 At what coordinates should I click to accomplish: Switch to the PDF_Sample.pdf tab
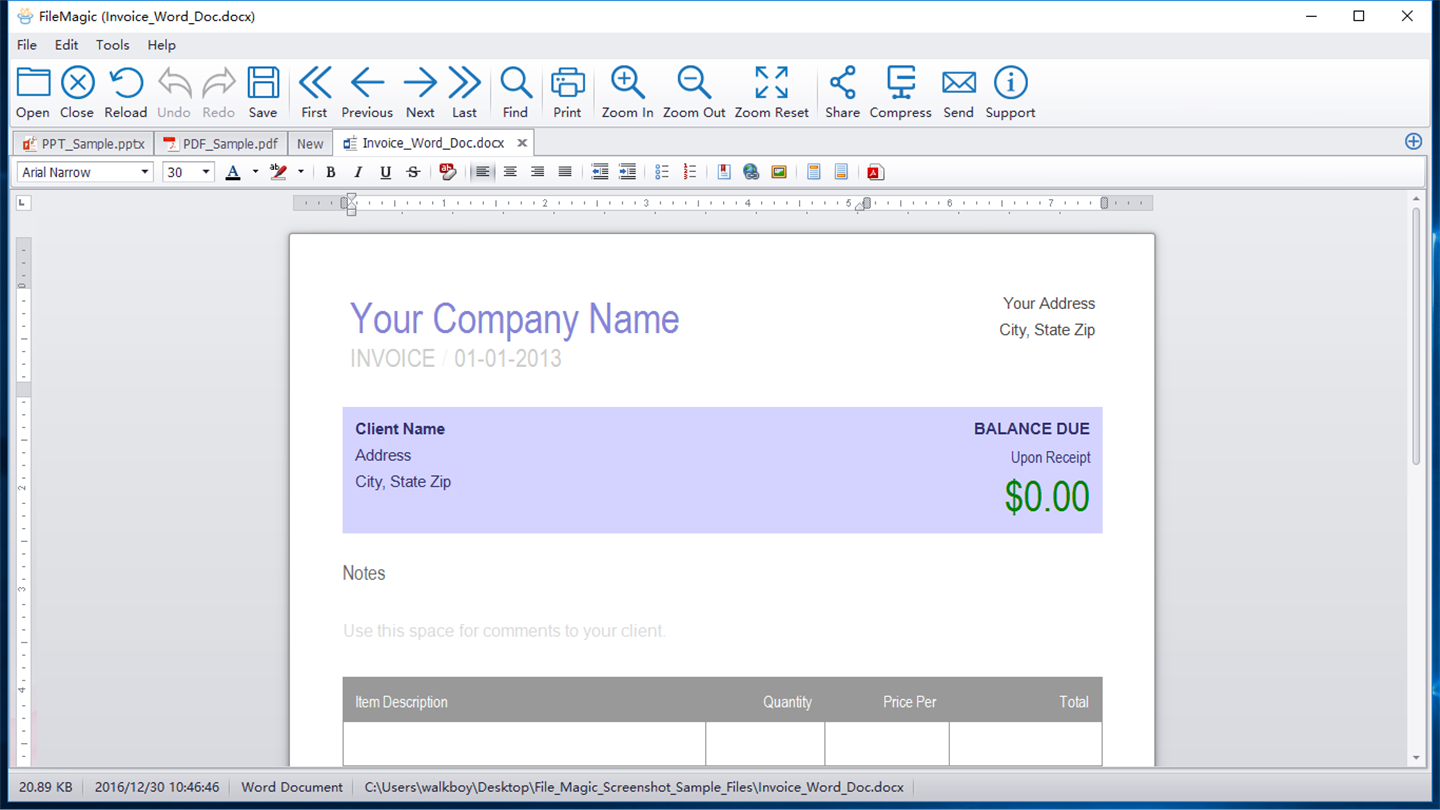pyautogui.click(x=221, y=143)
